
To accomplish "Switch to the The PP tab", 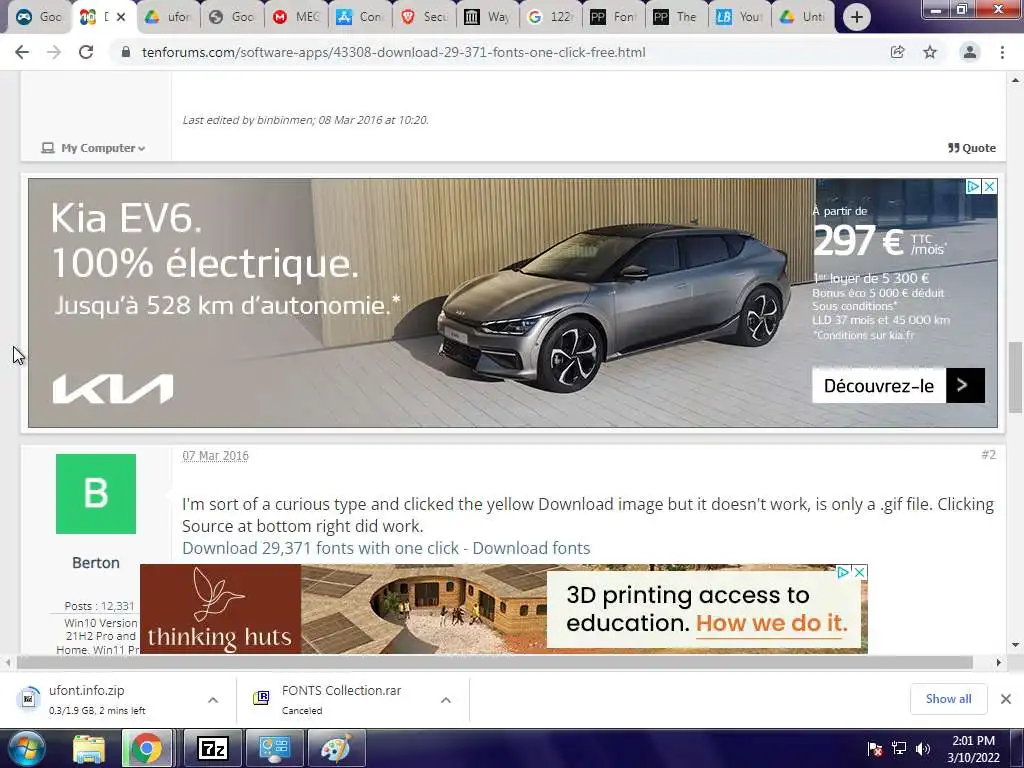I will tap(676, 17).
